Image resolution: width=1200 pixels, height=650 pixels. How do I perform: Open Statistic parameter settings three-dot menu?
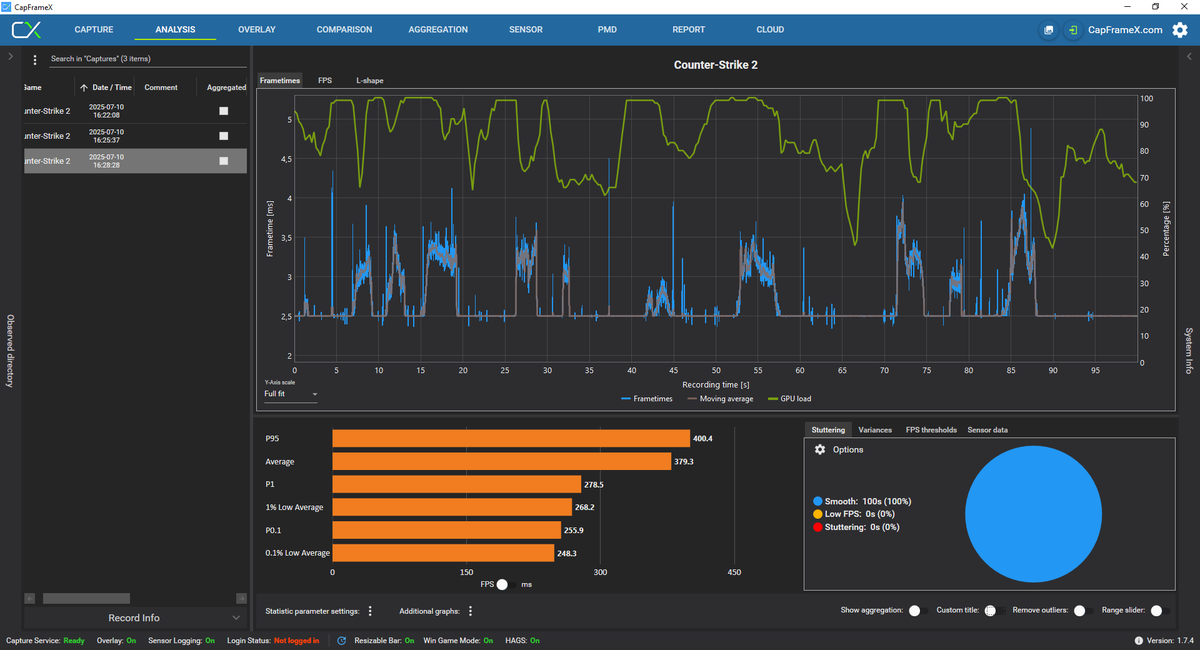coord(370,611)
